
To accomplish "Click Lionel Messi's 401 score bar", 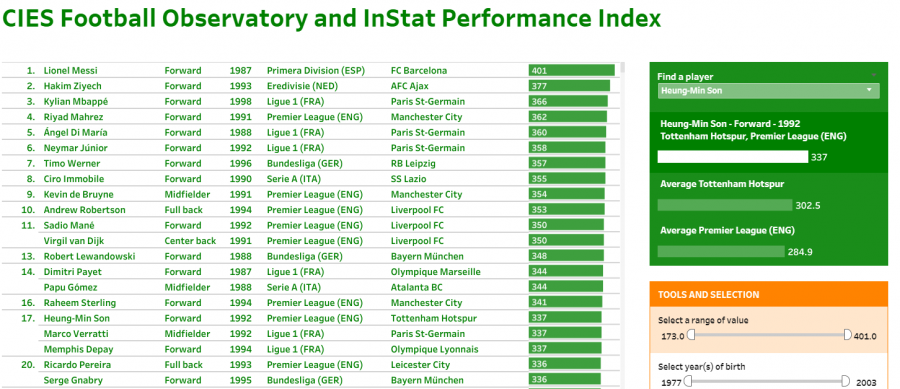I will 572,71.
